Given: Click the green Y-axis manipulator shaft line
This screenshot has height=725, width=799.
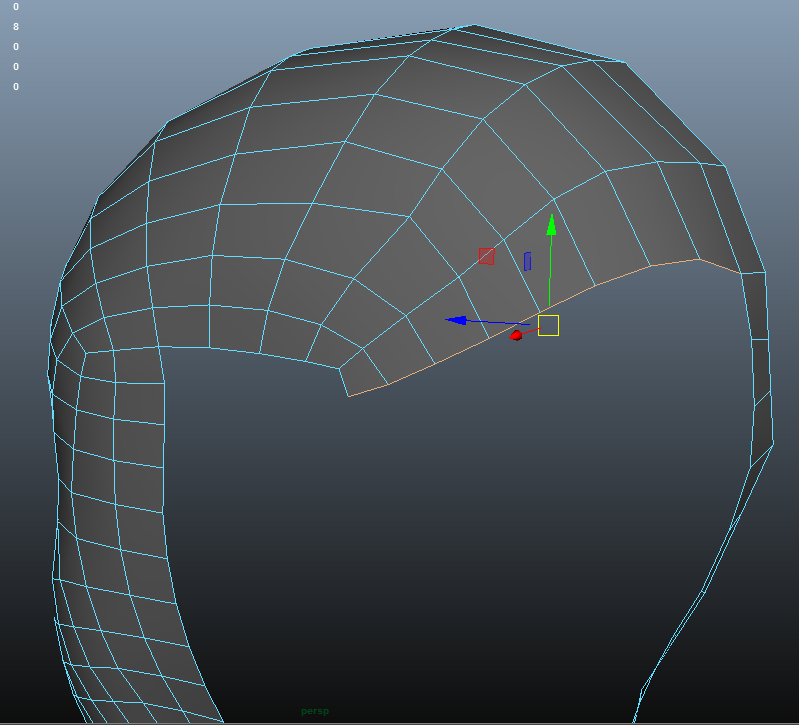Looking at the screenshot, I should [550, 275].
